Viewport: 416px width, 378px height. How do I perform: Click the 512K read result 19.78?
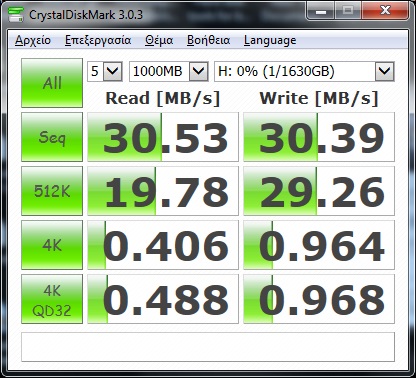click(x=163, y=191)
